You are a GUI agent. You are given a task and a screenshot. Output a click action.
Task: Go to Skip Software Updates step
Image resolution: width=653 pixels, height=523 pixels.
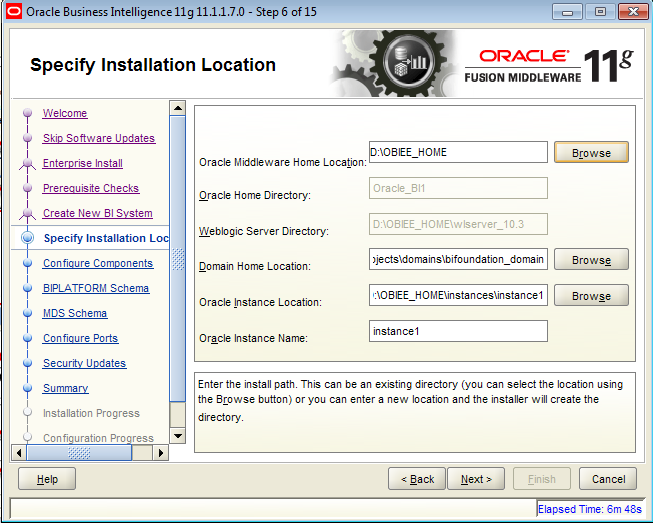(x=99, y=138)
